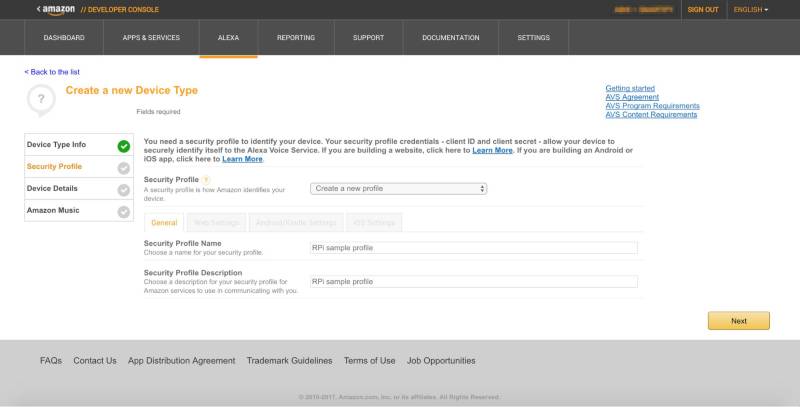
Task: Click grey check icon beside Device Details
Action: pyautogui.click(x=123, y=190)
